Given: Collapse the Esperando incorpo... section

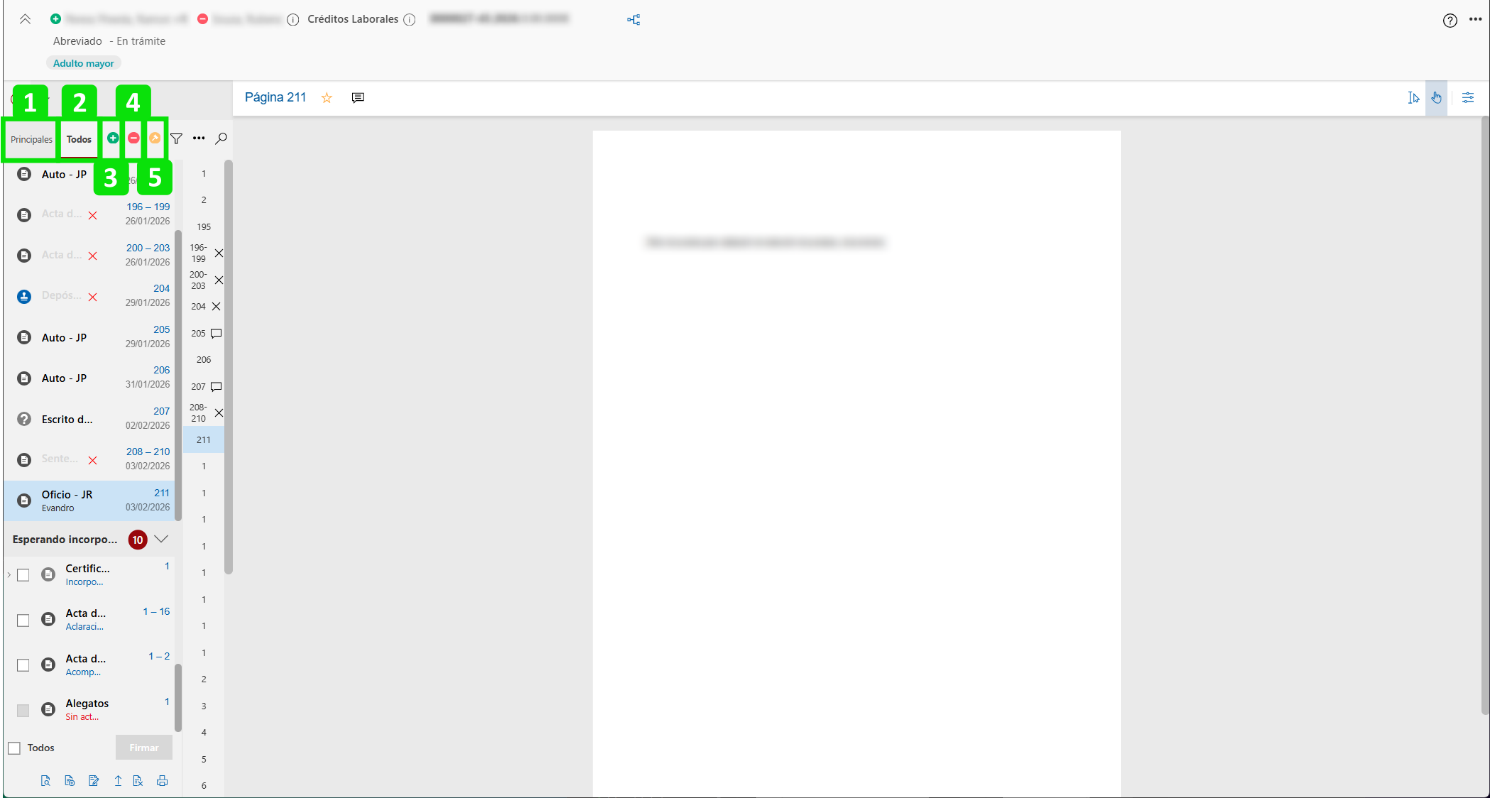Looking at the screenshot, I should tap(161, 539).
